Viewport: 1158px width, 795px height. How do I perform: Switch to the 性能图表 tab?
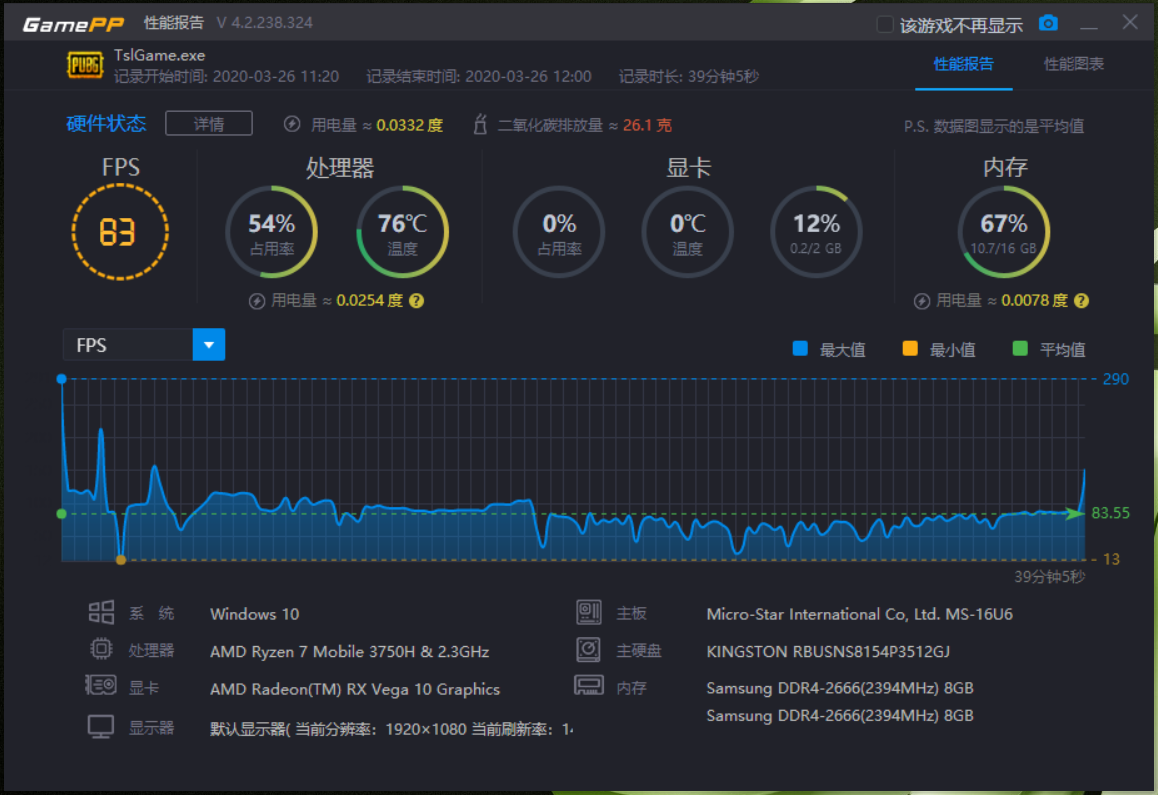[x=1074, y=64]
